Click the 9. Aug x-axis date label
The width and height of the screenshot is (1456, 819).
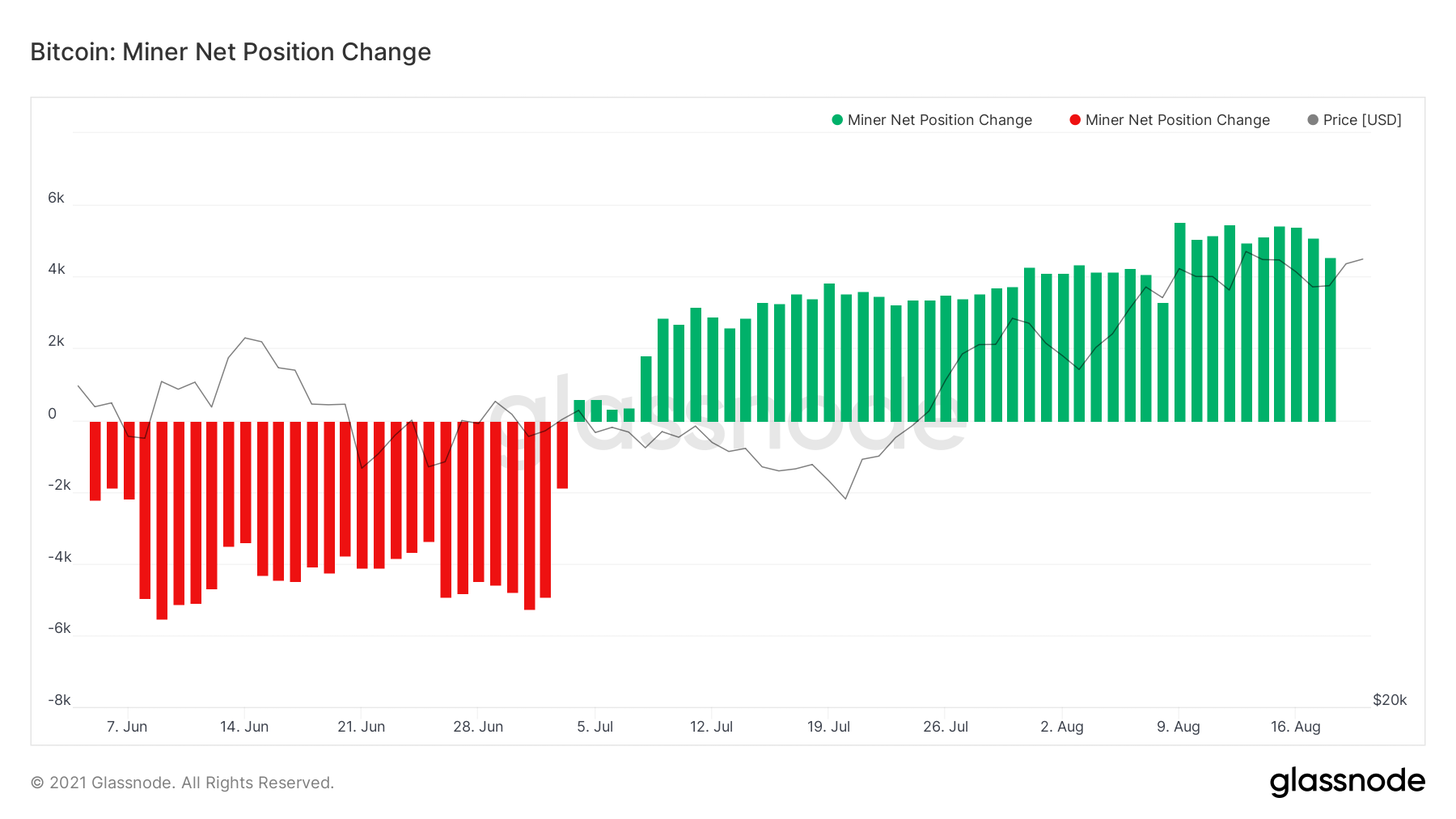point(1179,726)
